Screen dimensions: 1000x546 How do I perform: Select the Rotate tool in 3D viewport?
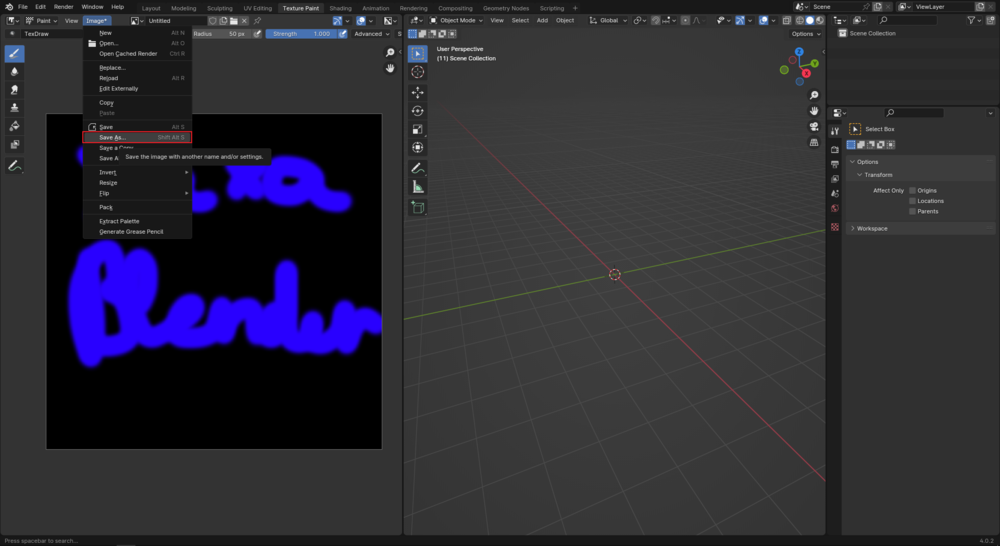[417, 111]
